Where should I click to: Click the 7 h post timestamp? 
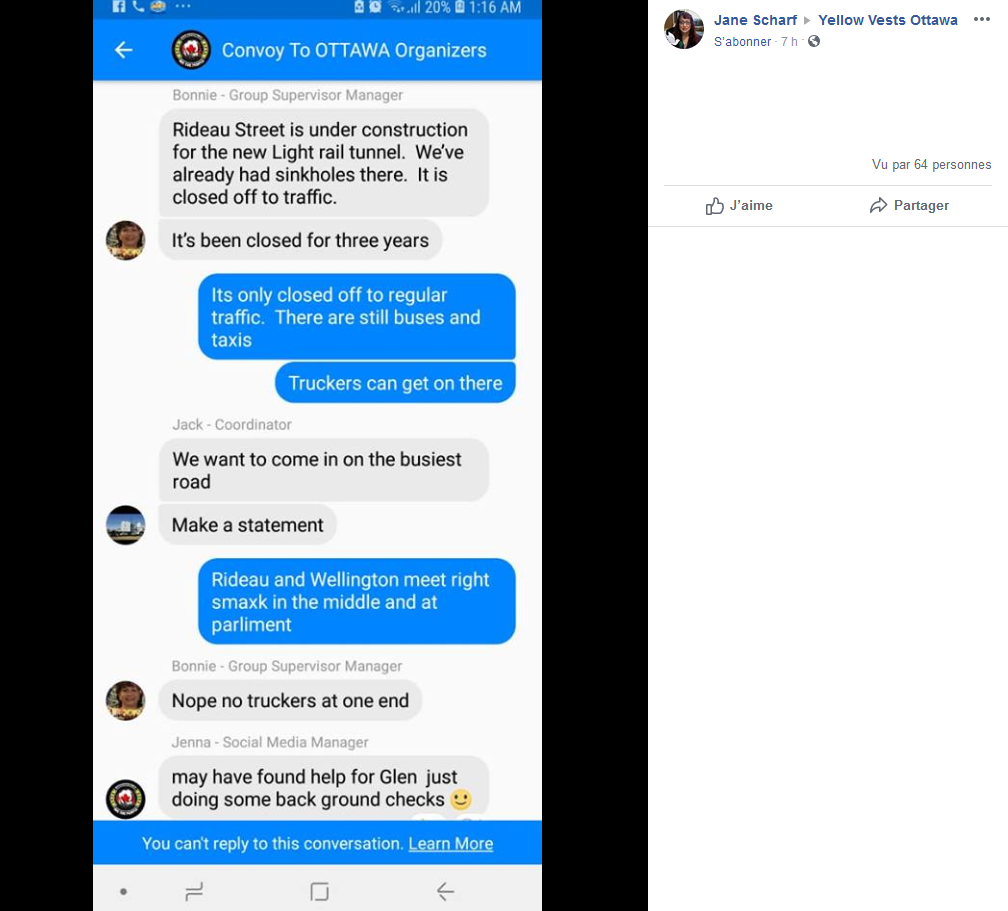click(789, 42)
